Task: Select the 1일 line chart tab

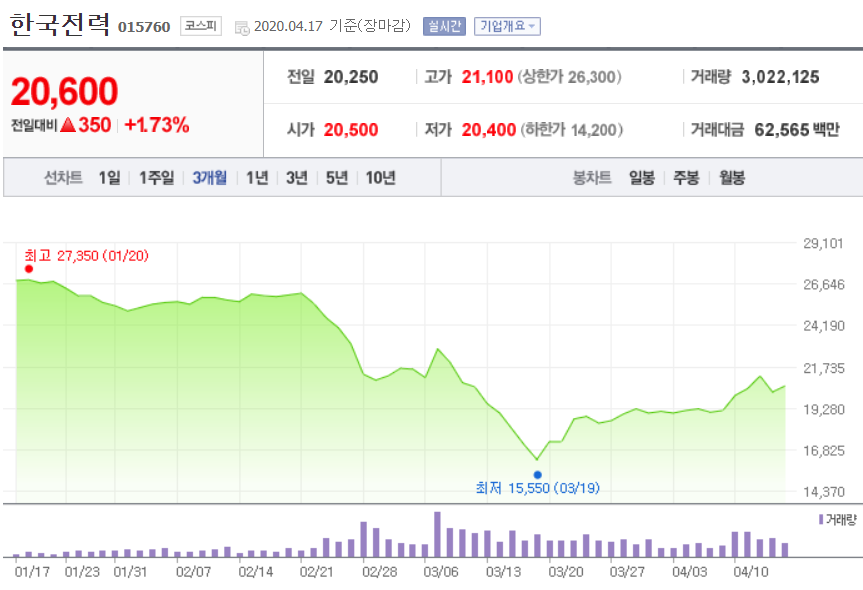Action: [x=110, y=178]
